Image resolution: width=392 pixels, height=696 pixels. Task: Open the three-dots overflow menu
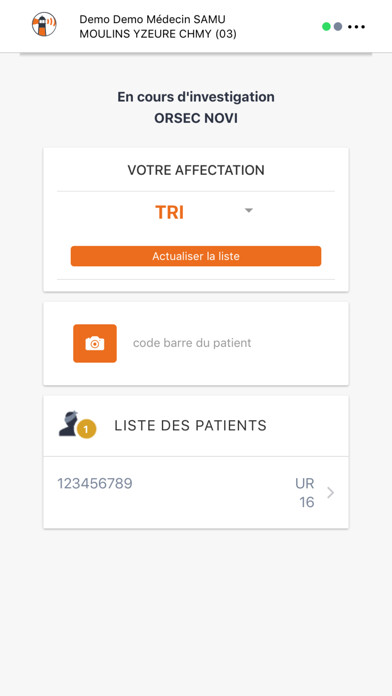pyautogui.click(x=356, y=27)
